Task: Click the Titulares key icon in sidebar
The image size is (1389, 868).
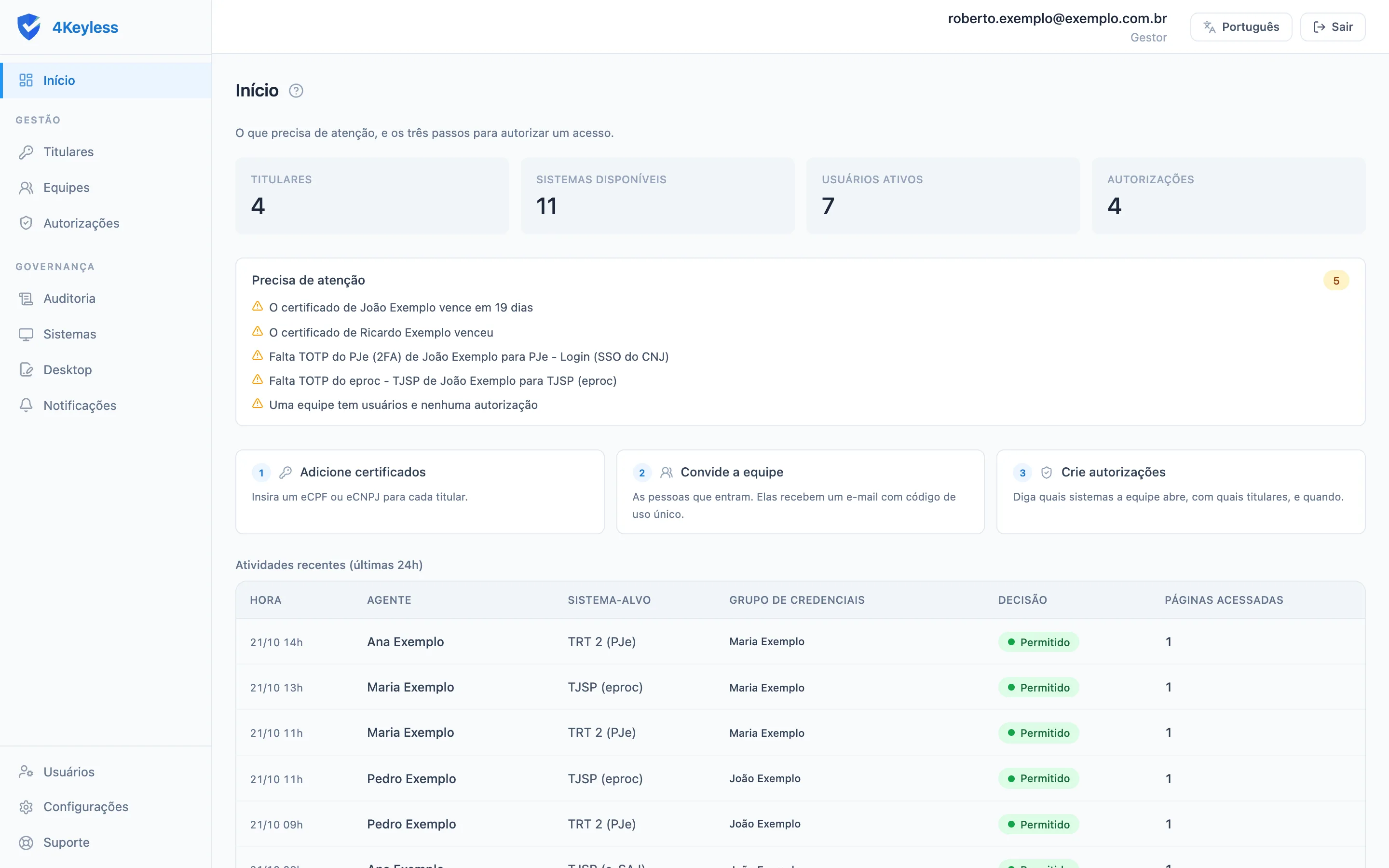Action: tap(26, 152)
